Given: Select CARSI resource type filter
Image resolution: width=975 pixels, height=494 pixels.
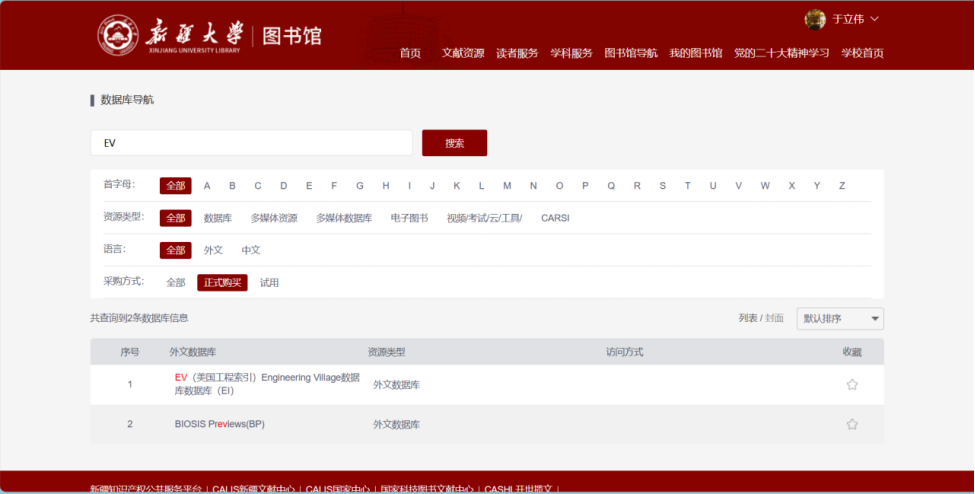Looking at the screenshot, I should point(555,218).
